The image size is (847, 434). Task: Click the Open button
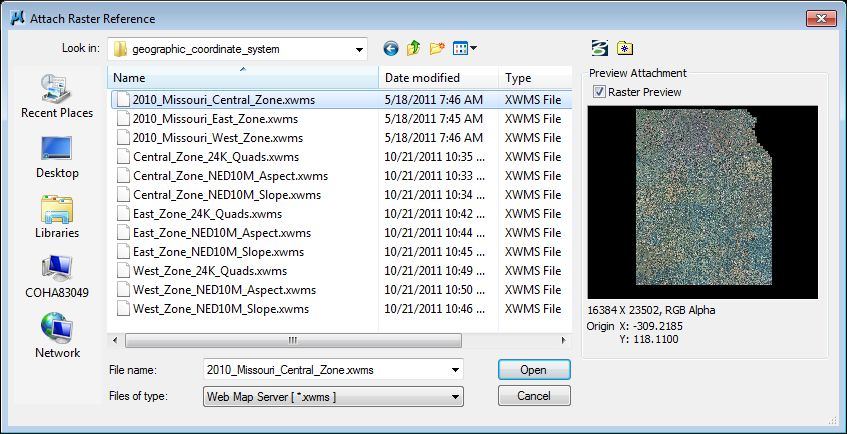point(534,370)
